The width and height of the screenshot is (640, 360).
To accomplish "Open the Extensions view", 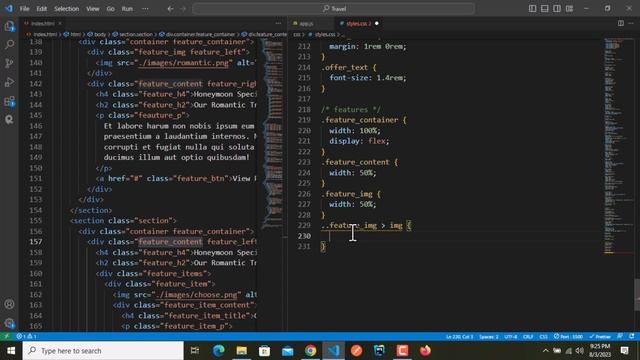I will coord(9,101).
